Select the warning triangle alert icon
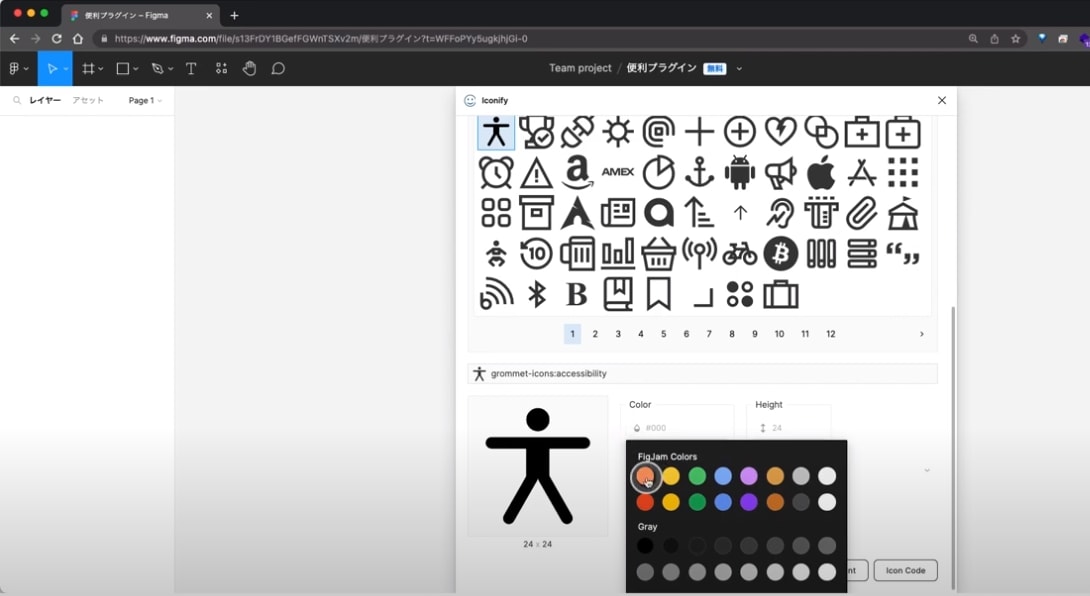The height and width of the screenshot is (596, 1090). pyautogui.click(x=536, y=172)
